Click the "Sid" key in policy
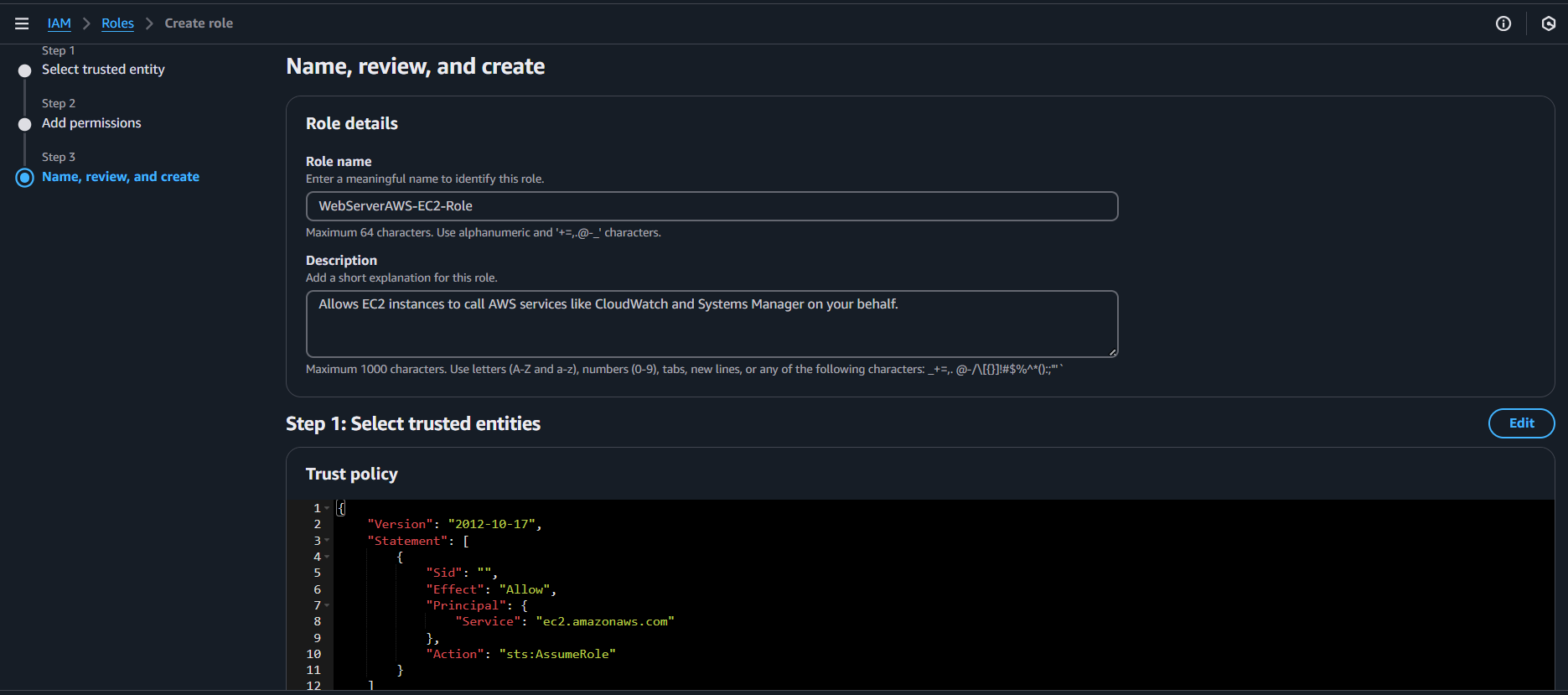 click(x=444, y=573)
